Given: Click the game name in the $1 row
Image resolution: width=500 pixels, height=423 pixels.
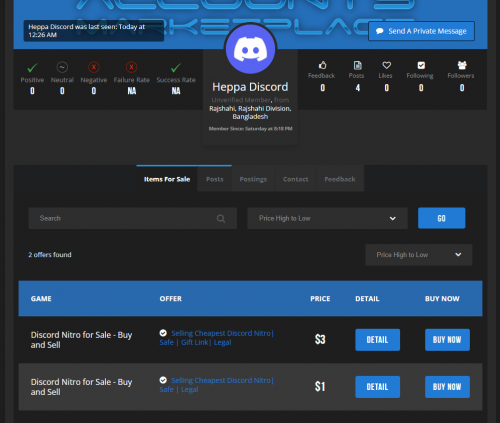Looking at the screenshot, I should point(81,387).
